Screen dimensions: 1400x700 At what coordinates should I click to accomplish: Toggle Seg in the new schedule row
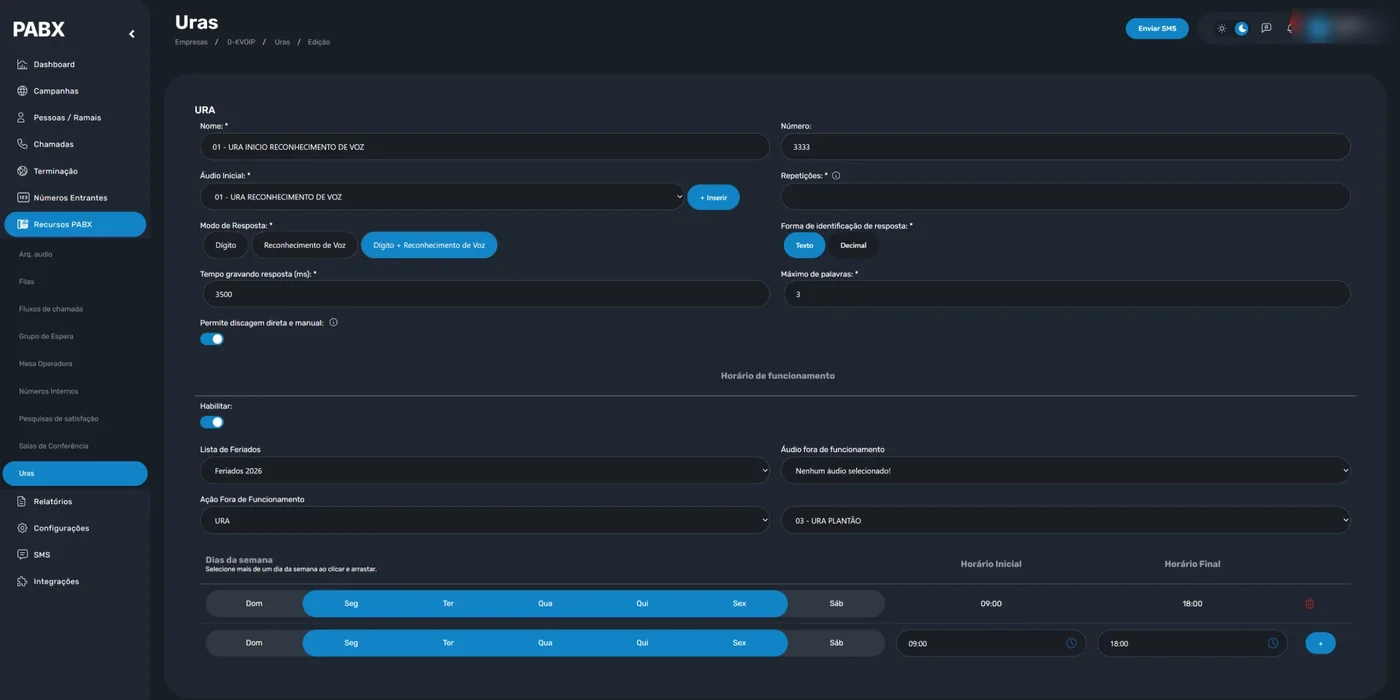[351, 643]
